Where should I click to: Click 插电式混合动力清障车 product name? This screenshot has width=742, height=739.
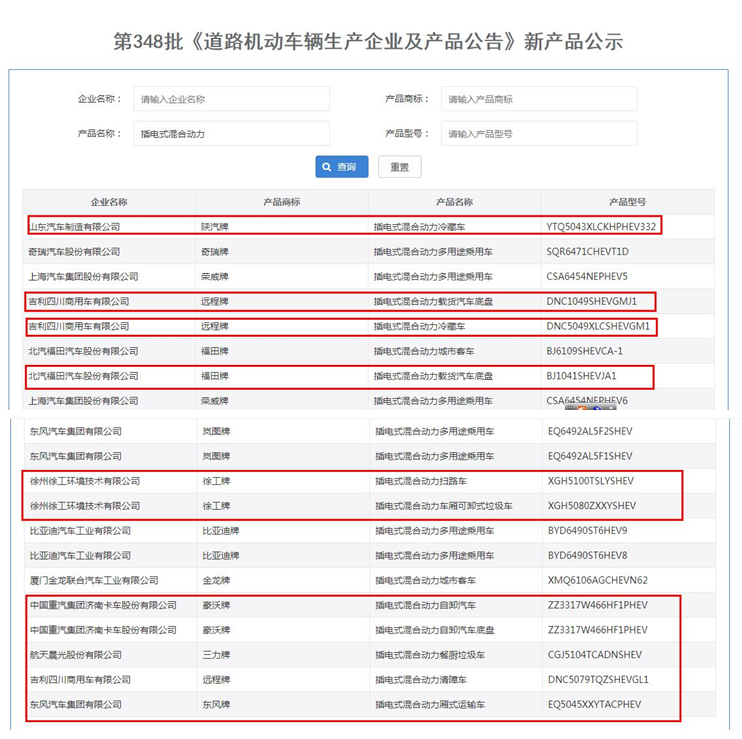point(421,679)
